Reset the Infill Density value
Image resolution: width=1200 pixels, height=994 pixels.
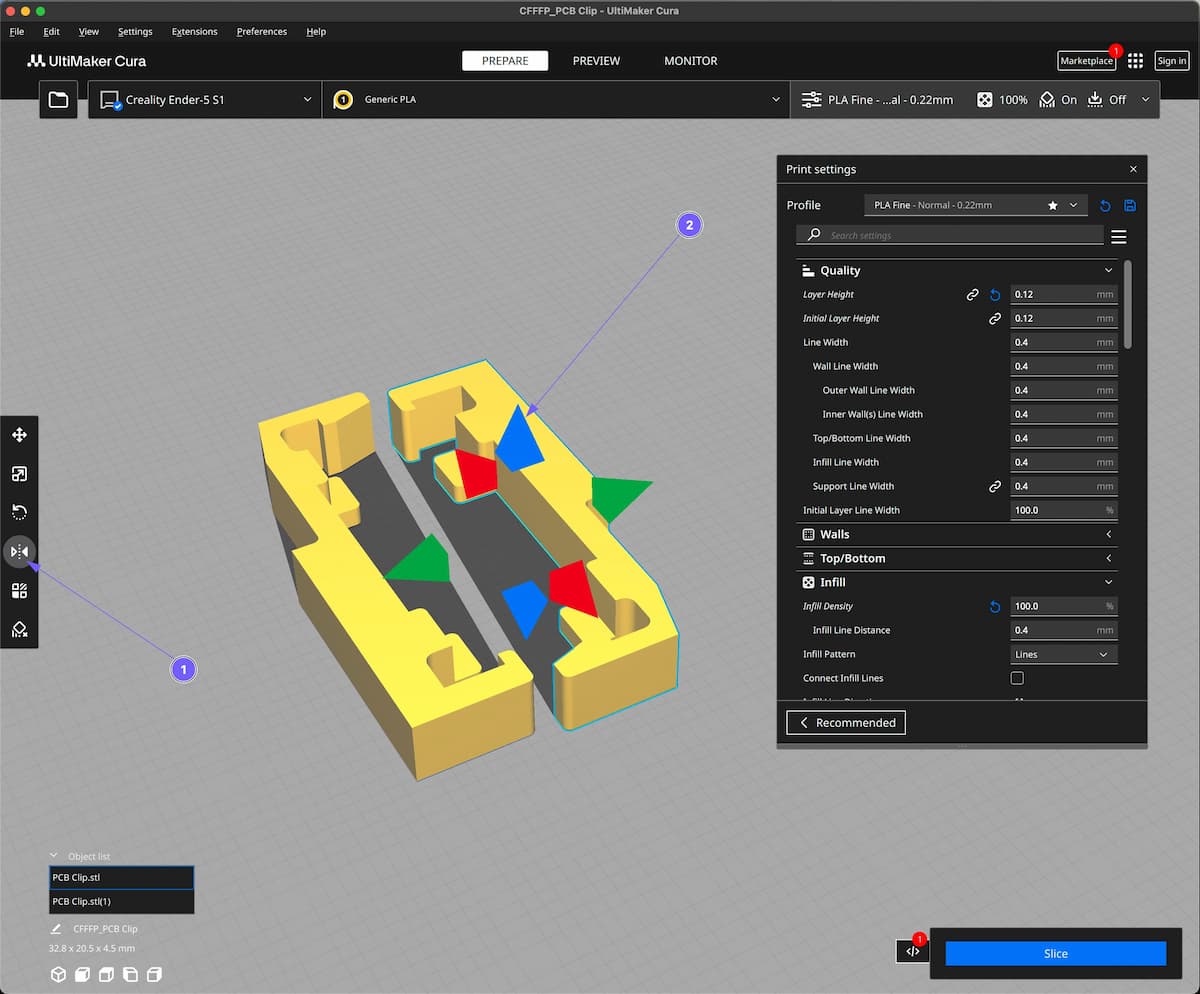pyautogui.click(x=995, y=607)
